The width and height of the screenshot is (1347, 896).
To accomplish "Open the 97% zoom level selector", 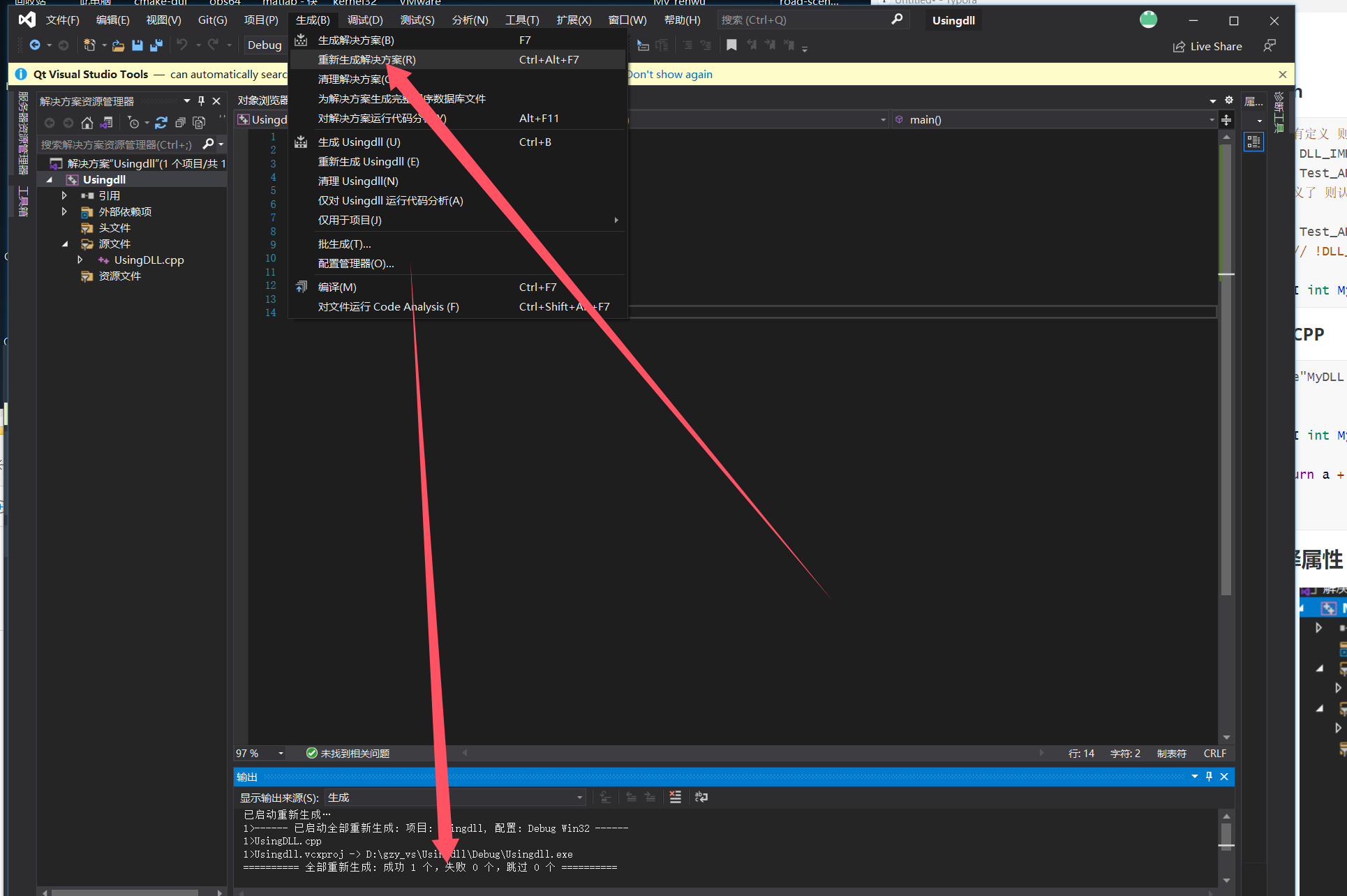I will pyautogui.click(x=258, y=753).
